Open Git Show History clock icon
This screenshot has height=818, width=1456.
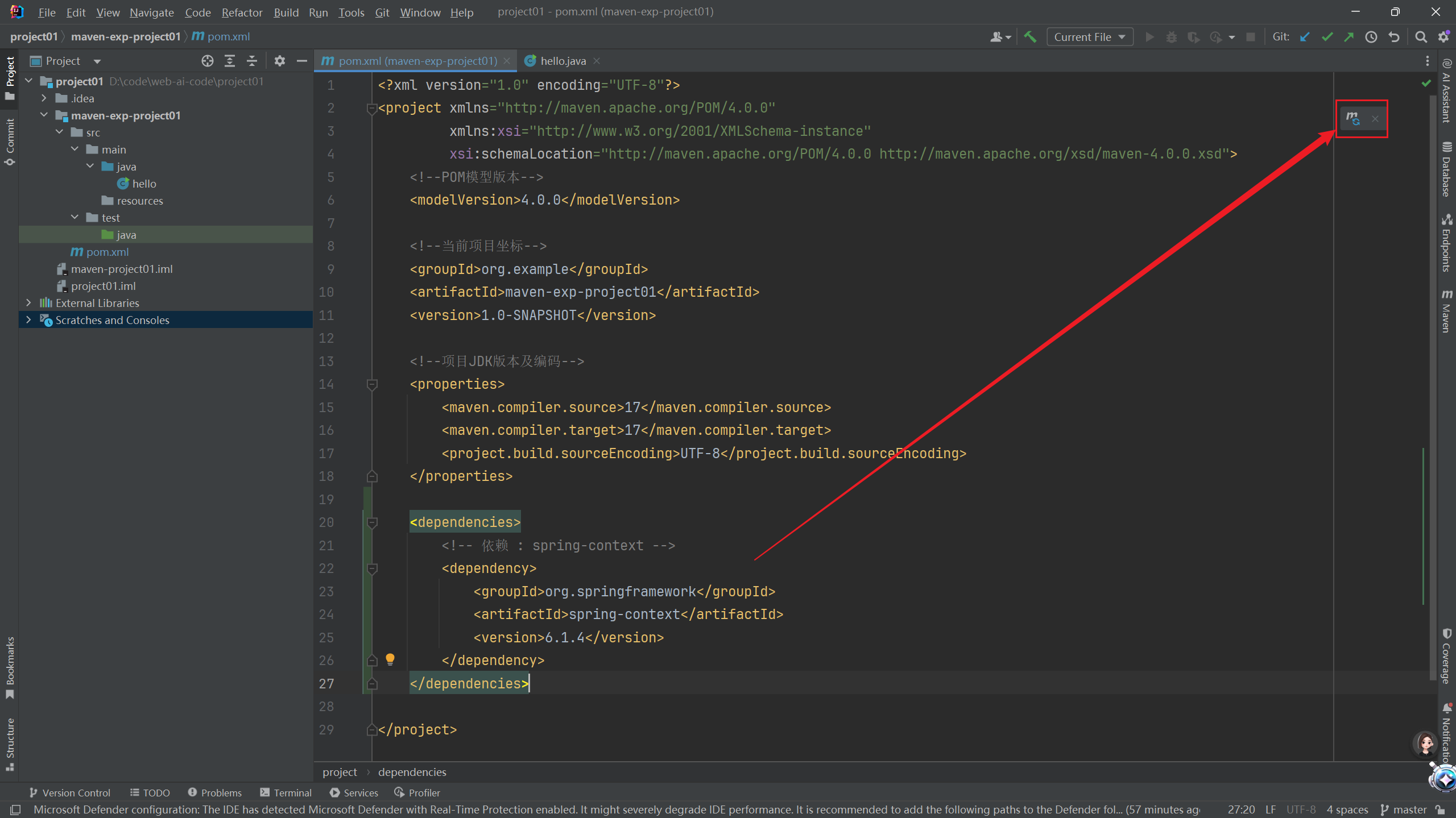pos(1371,37)
